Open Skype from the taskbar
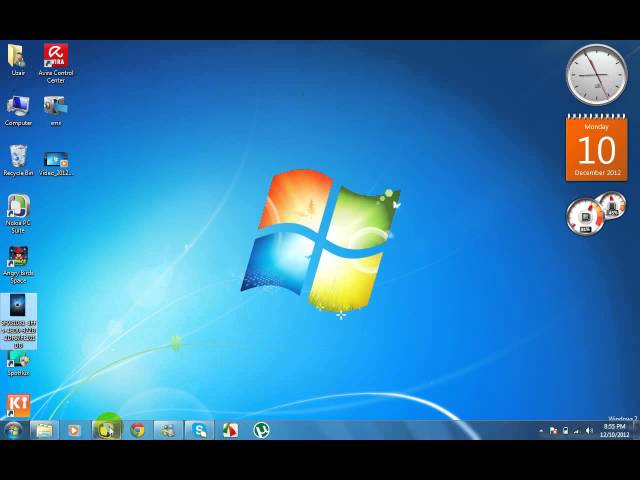640x480 pixels. coord(199,430)
